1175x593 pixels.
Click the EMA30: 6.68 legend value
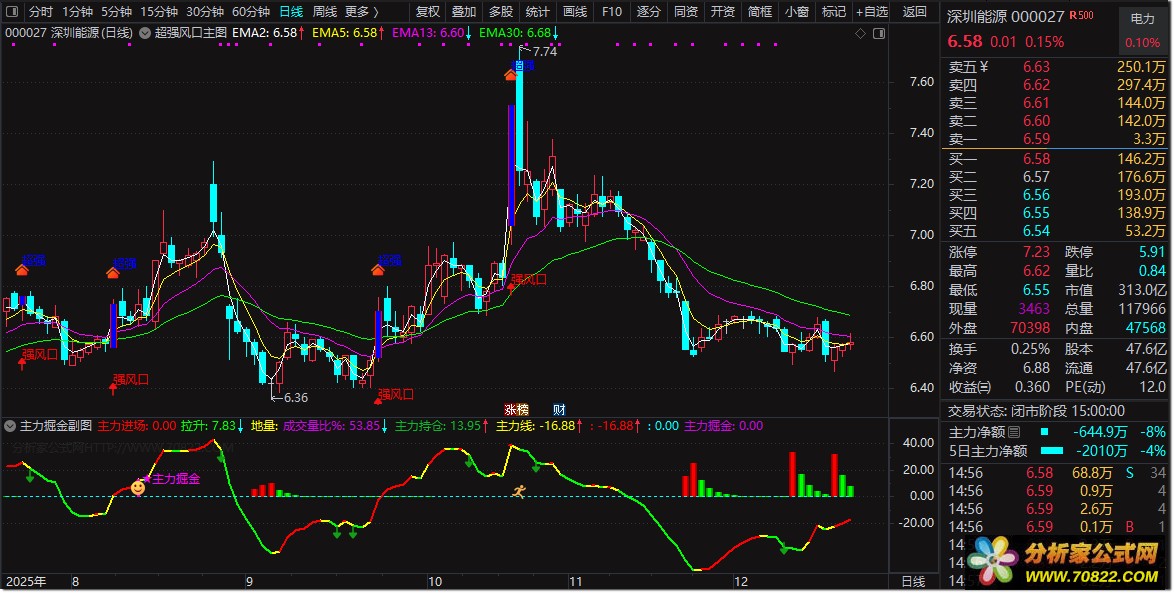tap(516, 33)
